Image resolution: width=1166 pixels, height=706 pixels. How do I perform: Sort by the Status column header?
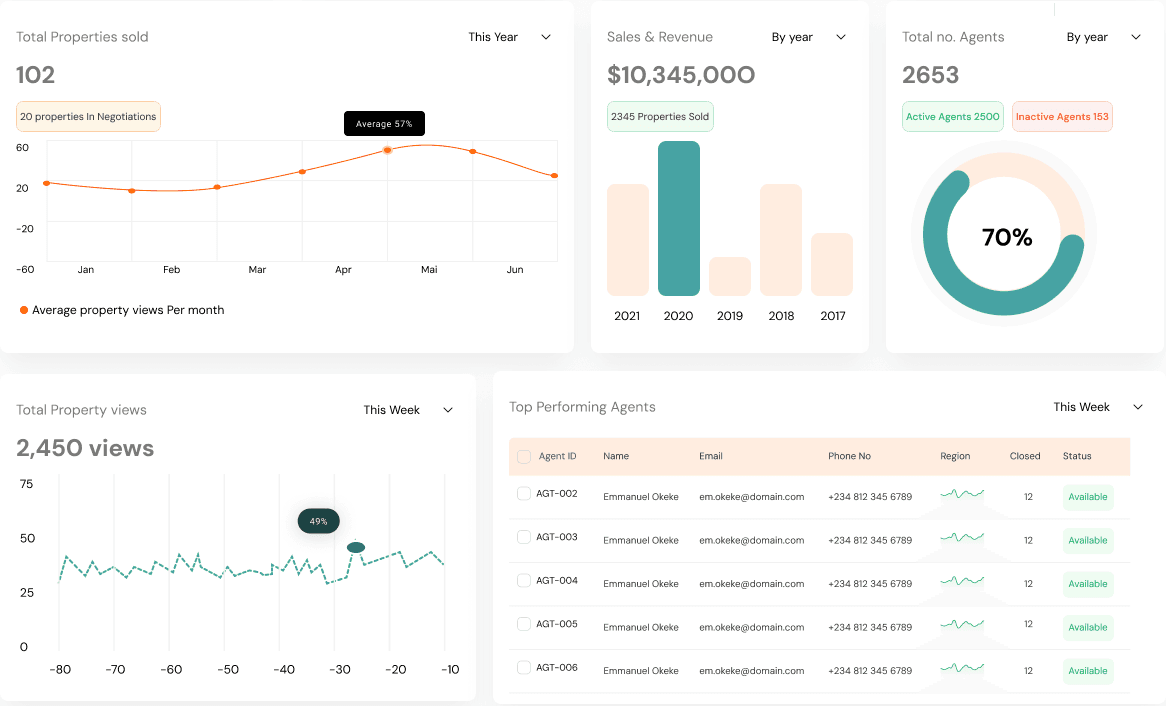(1077, 456)
